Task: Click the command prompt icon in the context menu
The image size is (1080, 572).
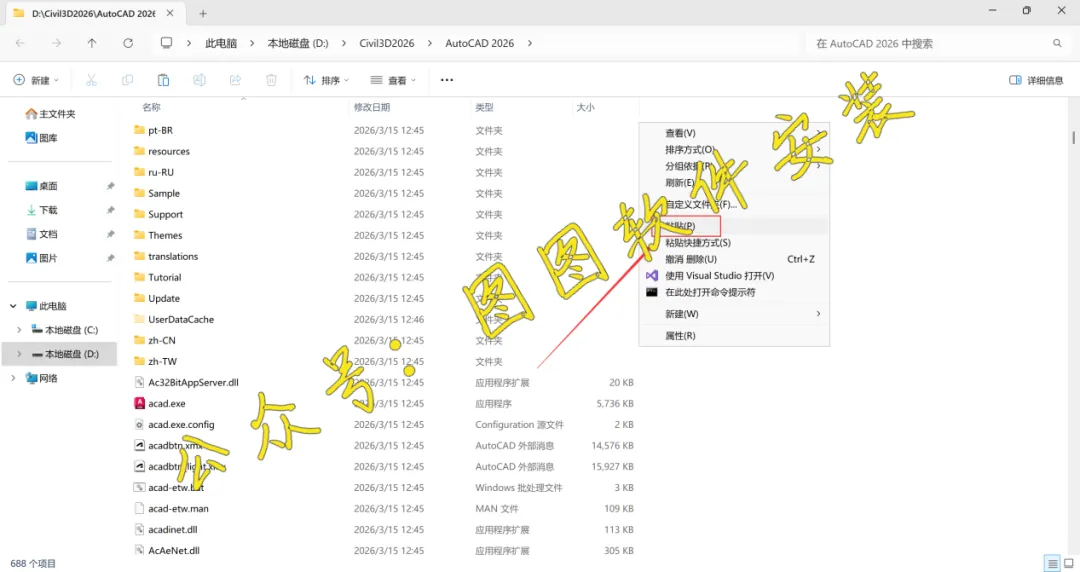Action: (x=652, y=292)
